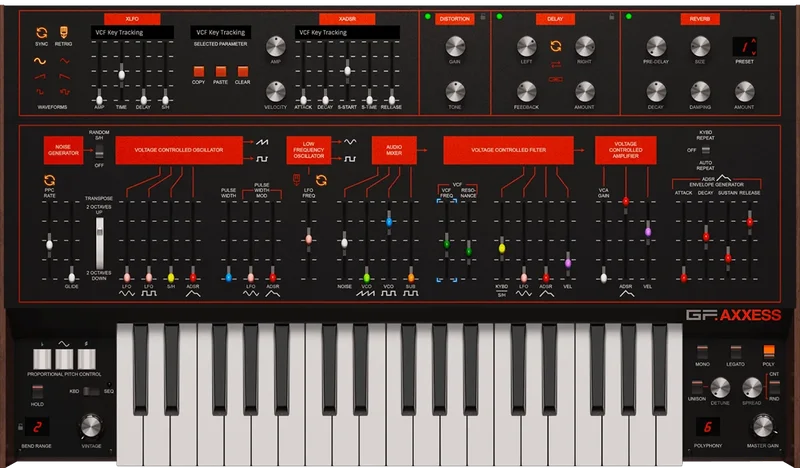Enable Legato voice mode
The image size is (800, 468).
[735, 352]
